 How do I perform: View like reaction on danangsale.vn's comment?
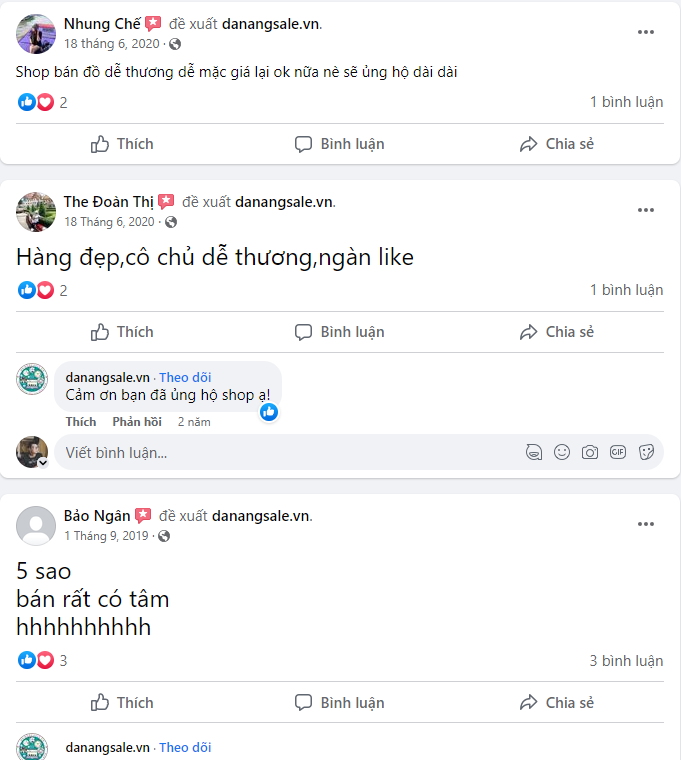click(x=269, y=412)
